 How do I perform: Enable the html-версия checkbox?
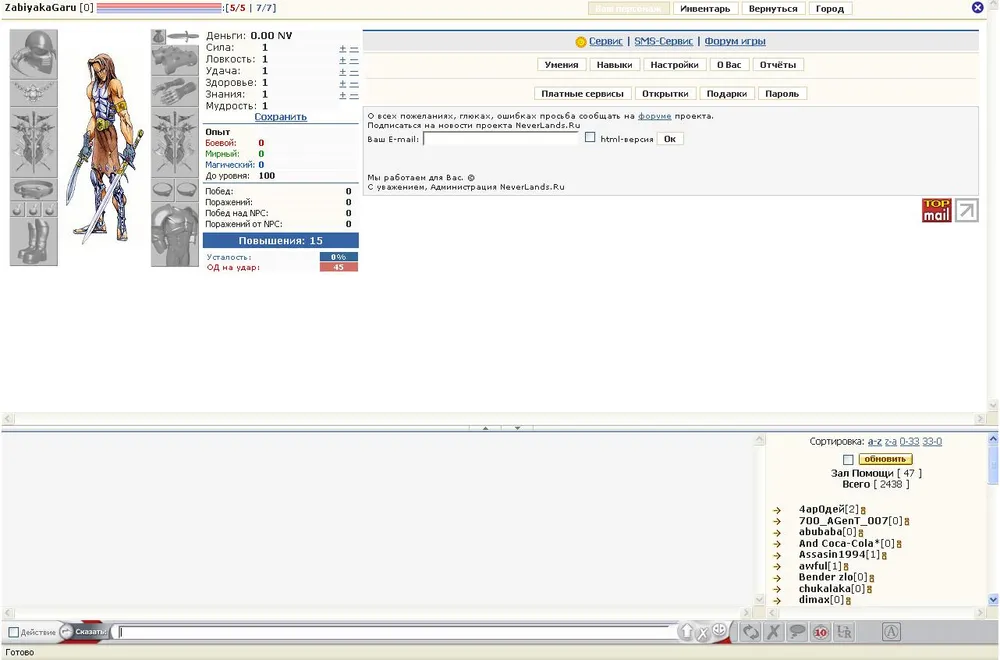(x=590, y=138)
